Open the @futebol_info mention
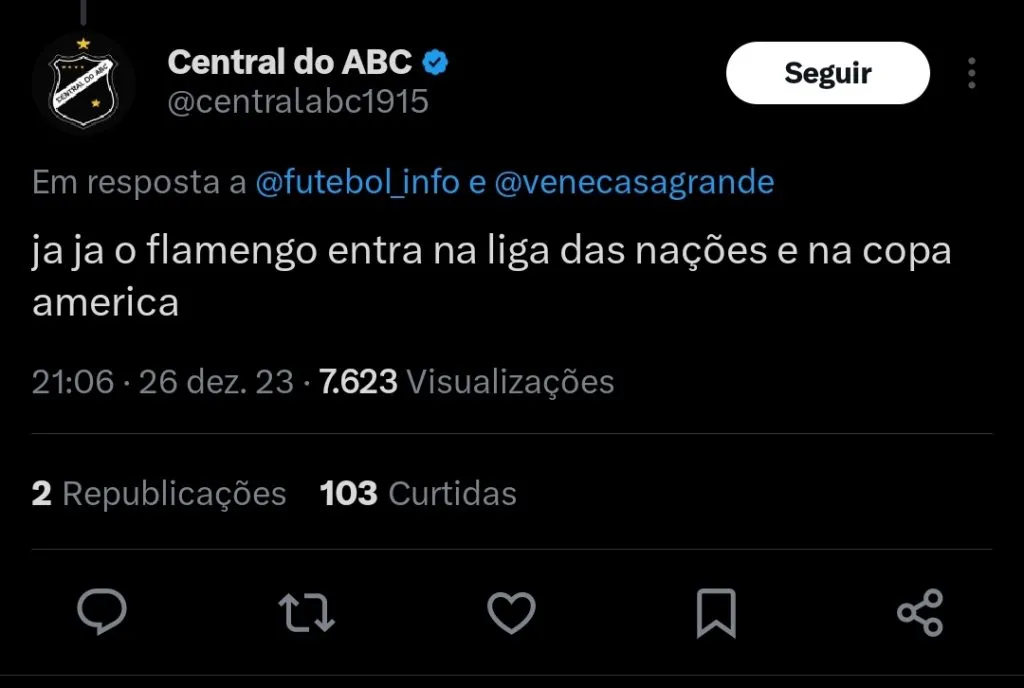The width and height of the screenshot is (1024, 688). pyautogui.click(x=358, y=183)
